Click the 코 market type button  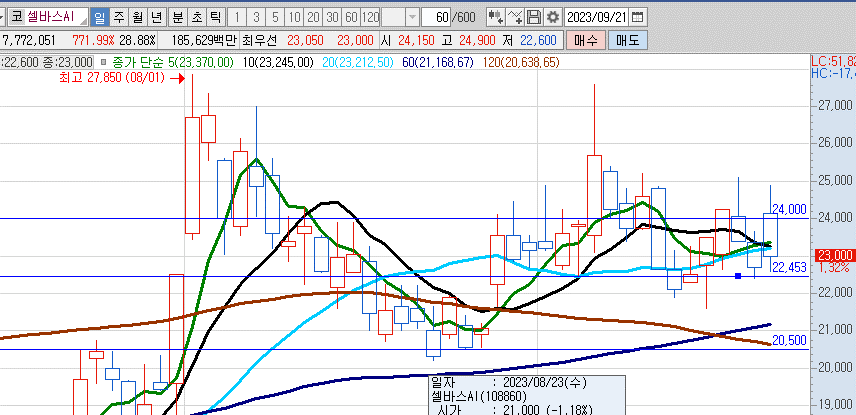(16, 17)
